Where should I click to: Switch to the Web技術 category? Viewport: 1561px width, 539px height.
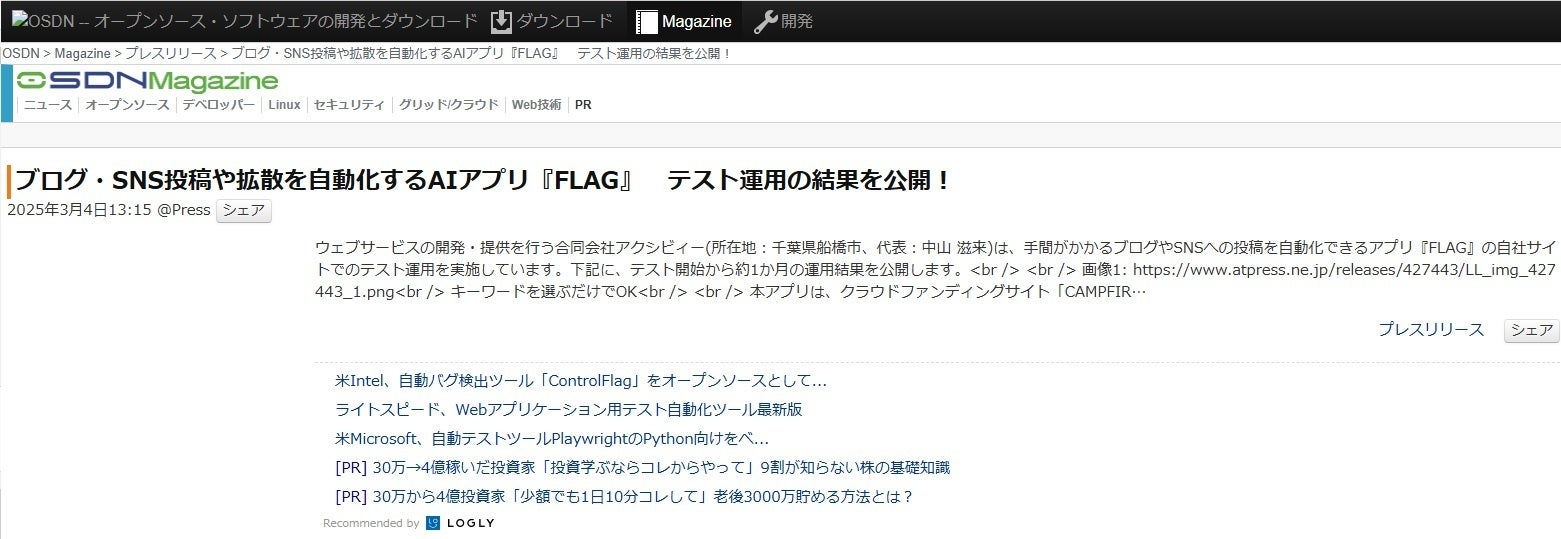point(536,105)
